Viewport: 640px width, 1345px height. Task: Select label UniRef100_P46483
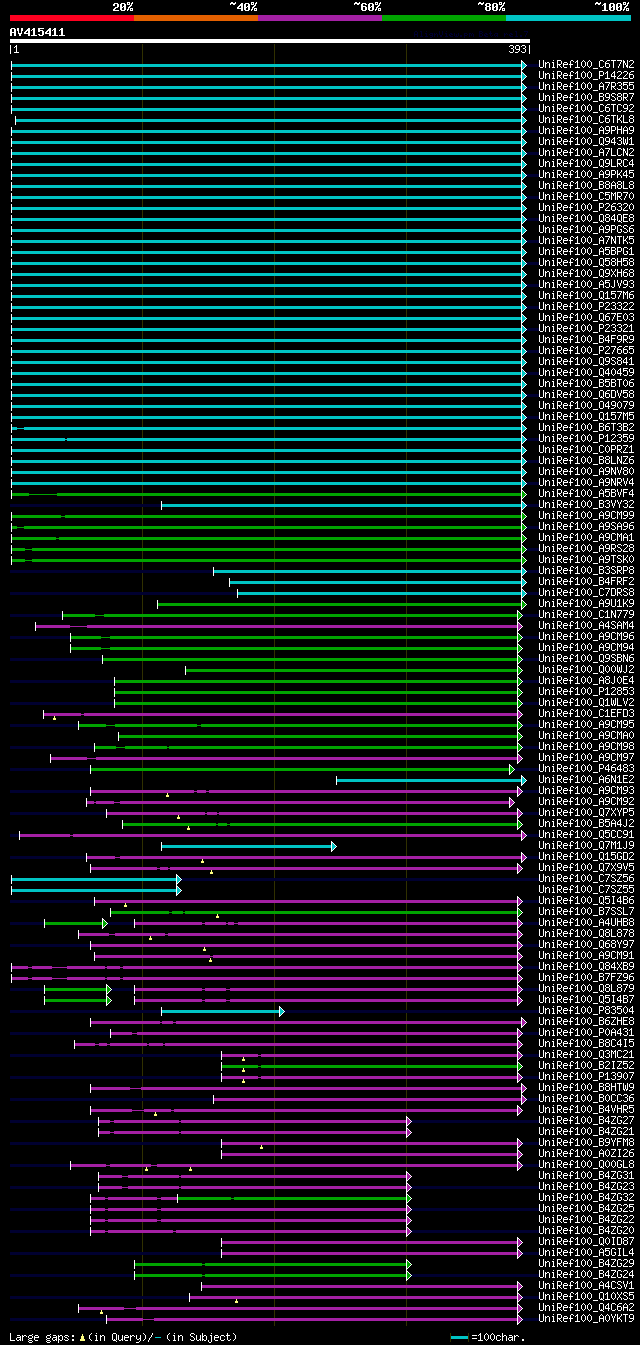586,768
